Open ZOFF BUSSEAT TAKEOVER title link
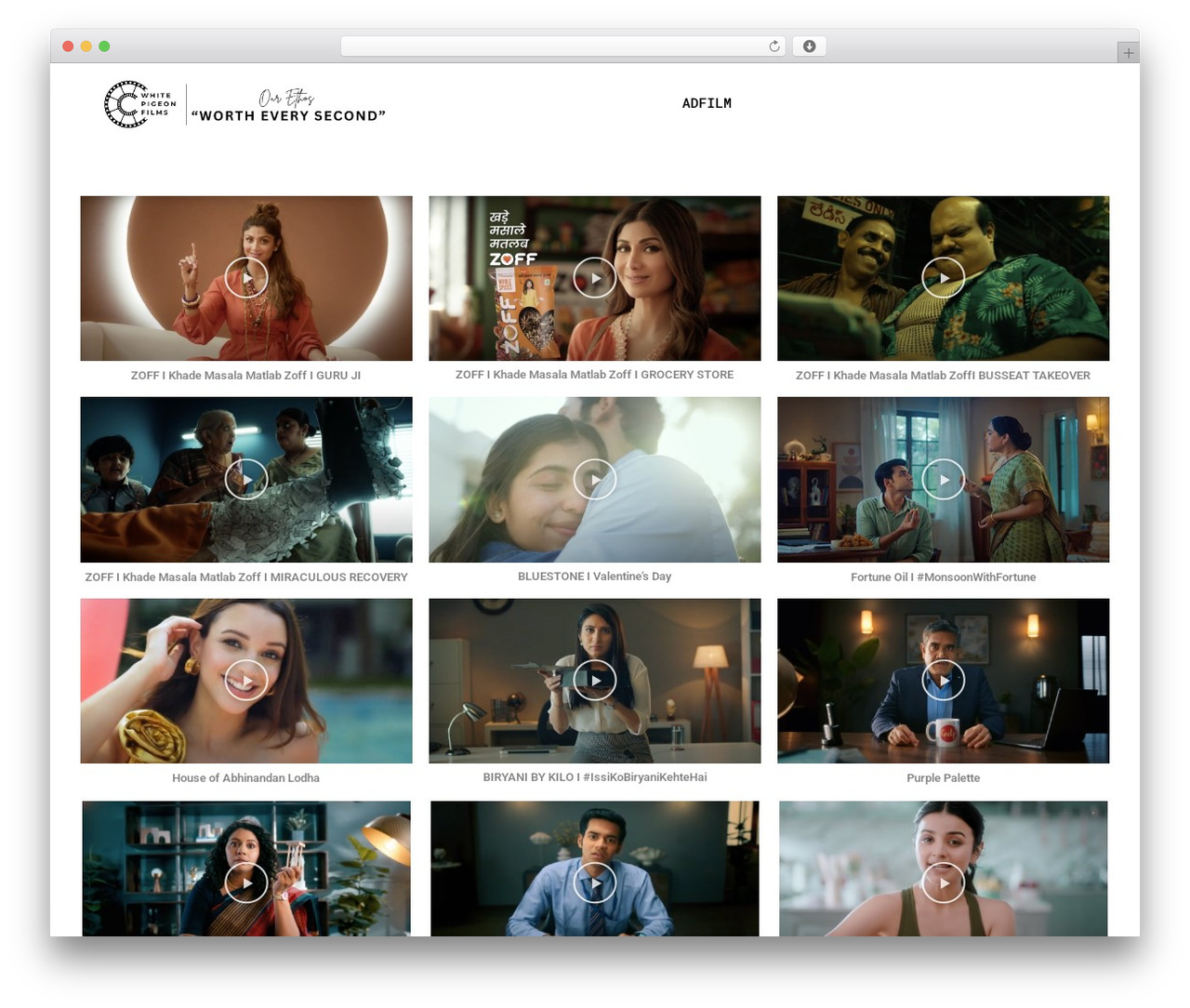 (943, 376)
